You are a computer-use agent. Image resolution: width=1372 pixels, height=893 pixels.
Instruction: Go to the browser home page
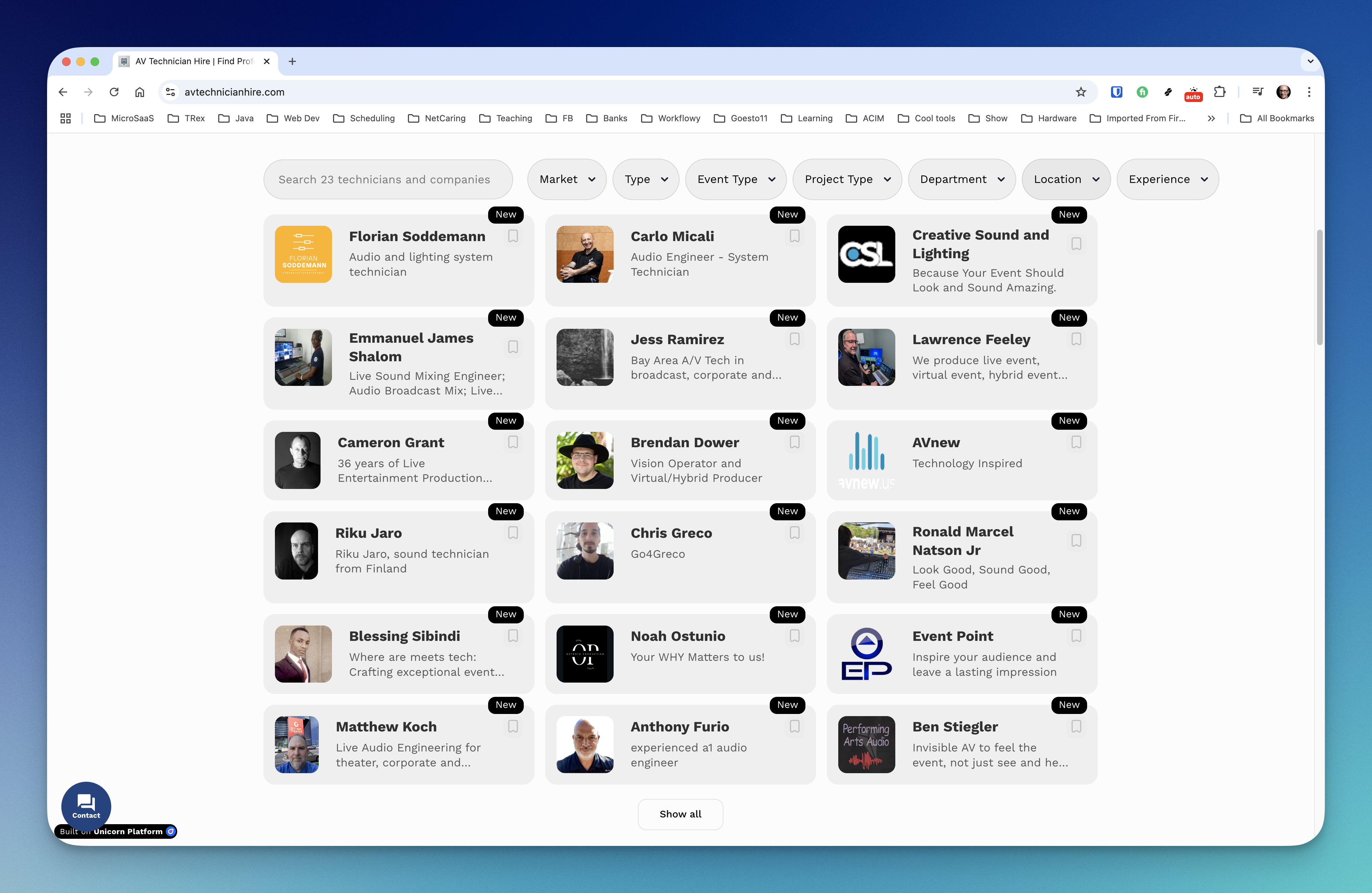[139, 92]
